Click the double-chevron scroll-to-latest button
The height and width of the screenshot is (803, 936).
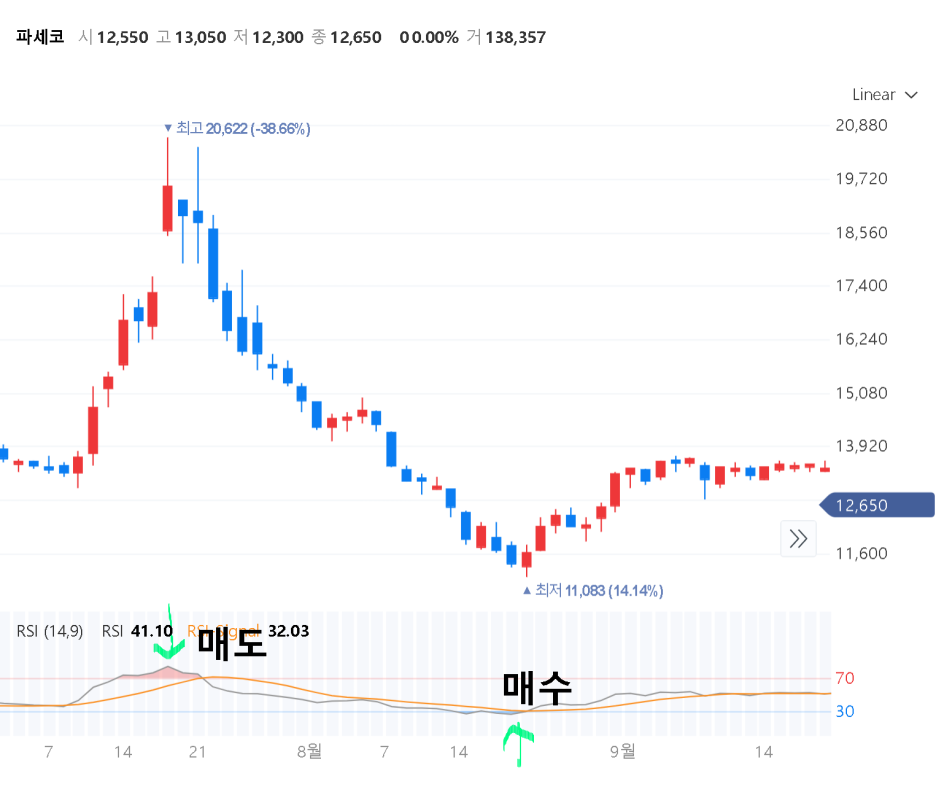798,539
